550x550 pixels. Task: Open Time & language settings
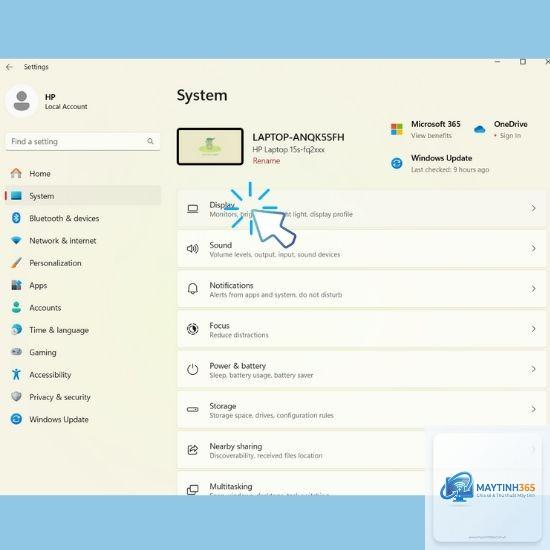click(x=83, y=330)
